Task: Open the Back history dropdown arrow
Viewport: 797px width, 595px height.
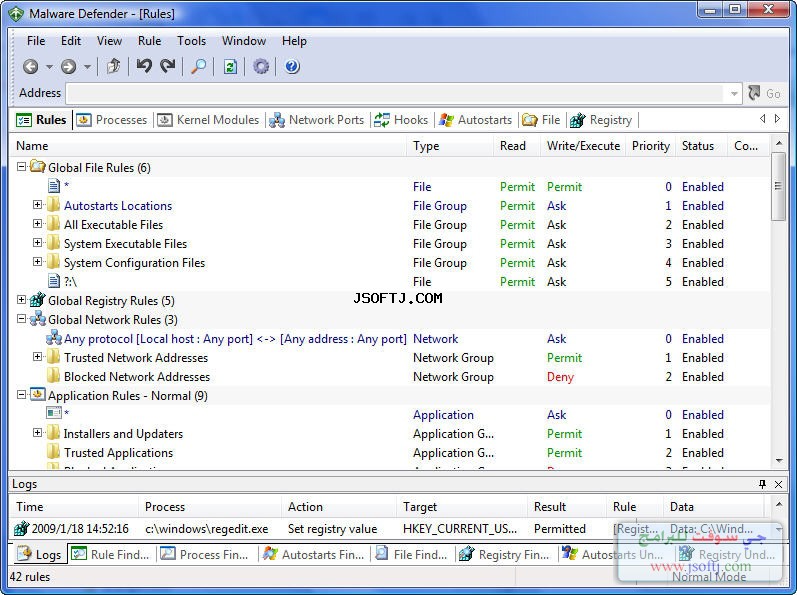Action: [x=49, y=67]
